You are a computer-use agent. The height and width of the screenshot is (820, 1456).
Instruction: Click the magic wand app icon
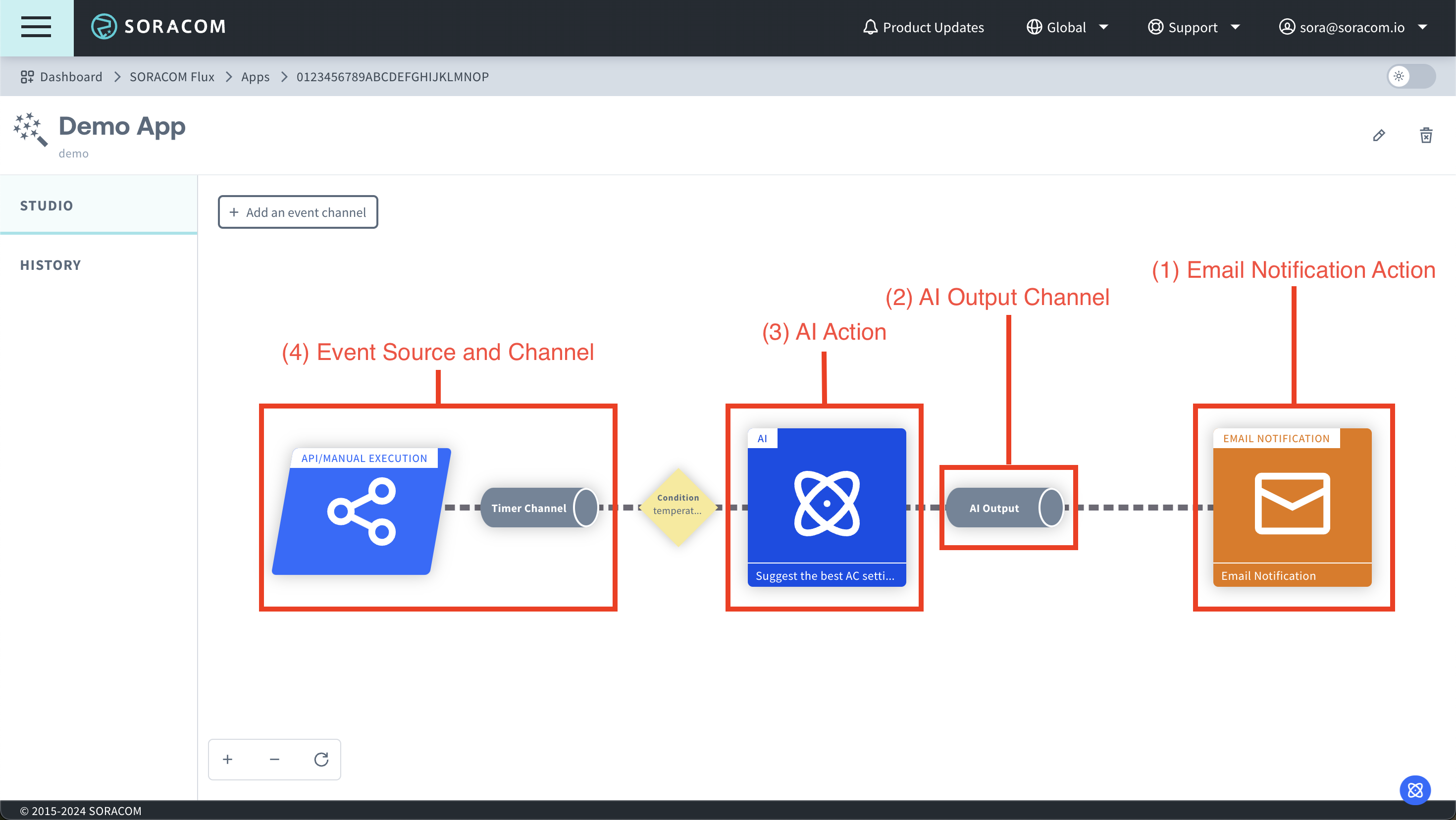coord(31,129)
